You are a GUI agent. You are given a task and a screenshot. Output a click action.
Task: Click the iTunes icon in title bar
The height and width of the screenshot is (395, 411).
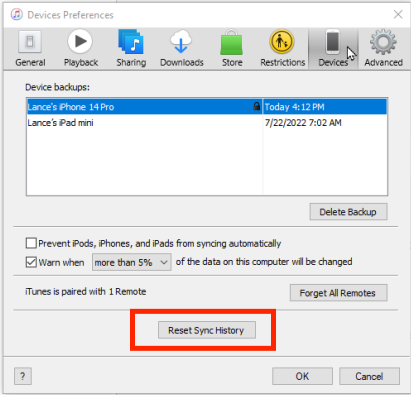tap(17, 14)
